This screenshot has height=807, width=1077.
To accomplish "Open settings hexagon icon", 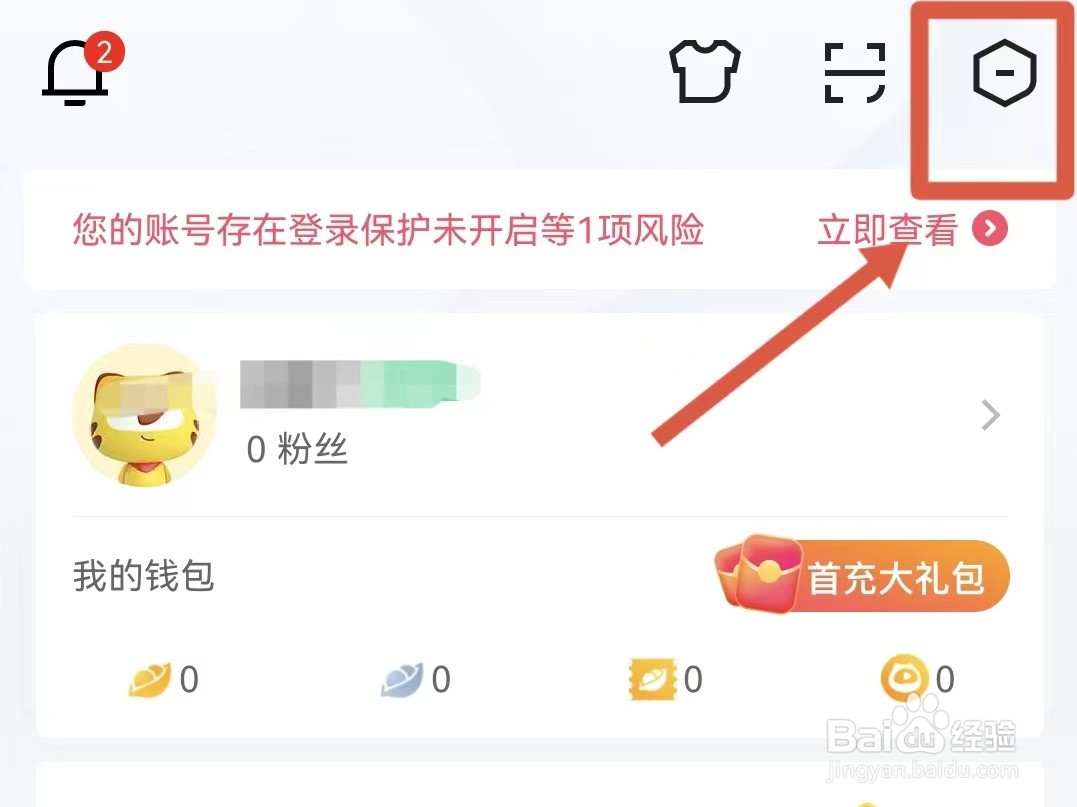I will click(1004, 72).
